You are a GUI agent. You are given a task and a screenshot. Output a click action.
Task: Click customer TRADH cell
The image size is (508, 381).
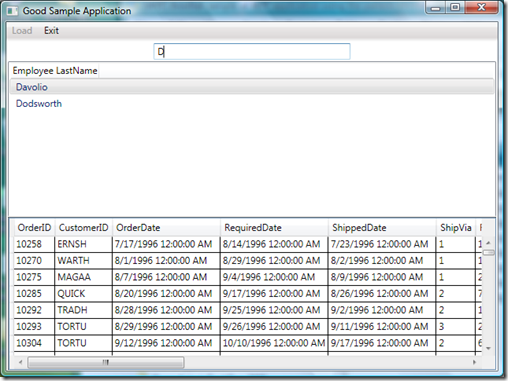pyautogui.click(x=83, y=310)
